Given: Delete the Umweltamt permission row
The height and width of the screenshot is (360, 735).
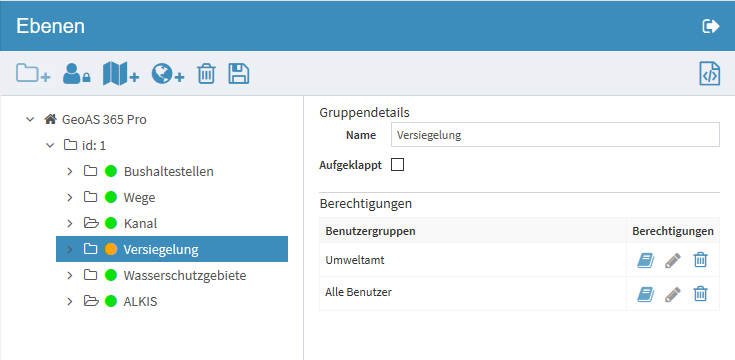Looking at the screenshot, I should 700,260.
